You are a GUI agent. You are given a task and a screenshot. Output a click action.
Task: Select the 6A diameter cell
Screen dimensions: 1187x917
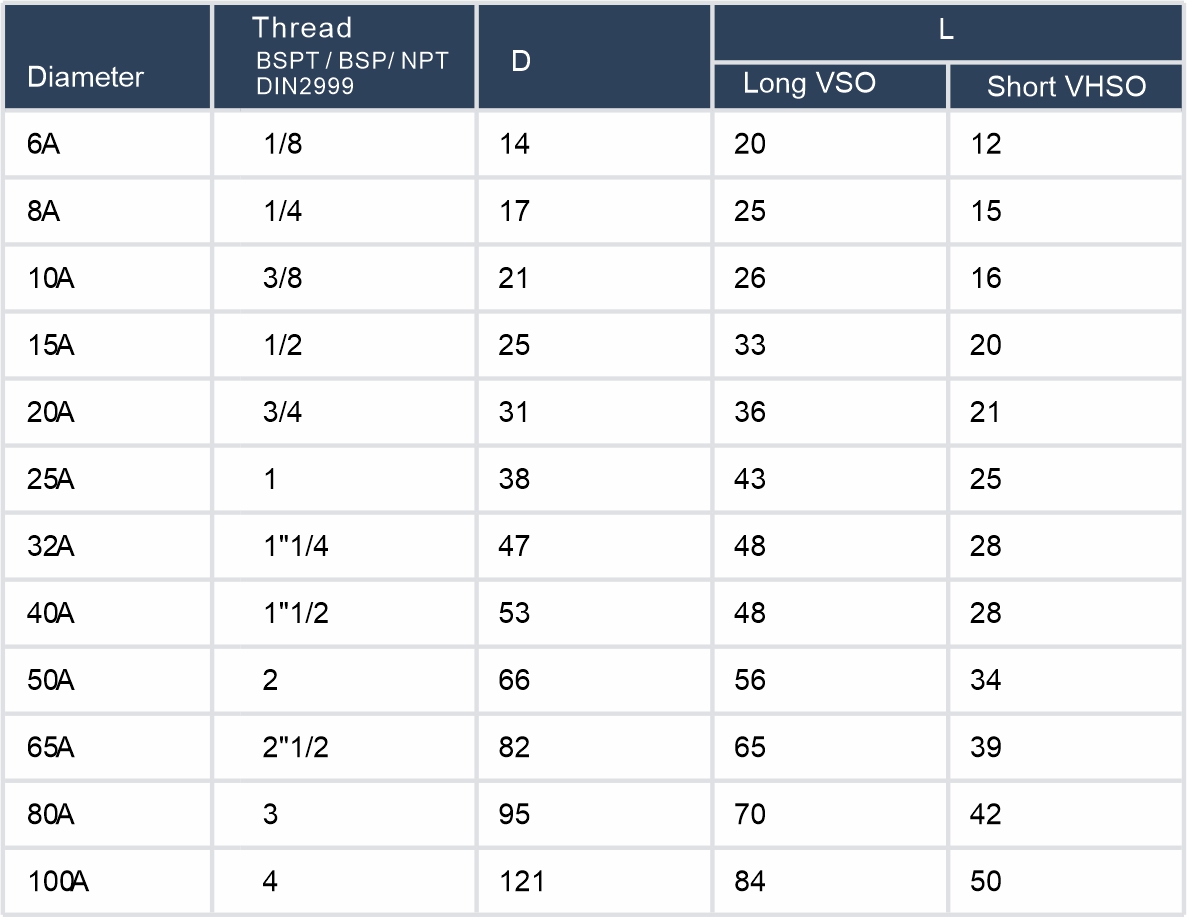click(x=44, y=144)
